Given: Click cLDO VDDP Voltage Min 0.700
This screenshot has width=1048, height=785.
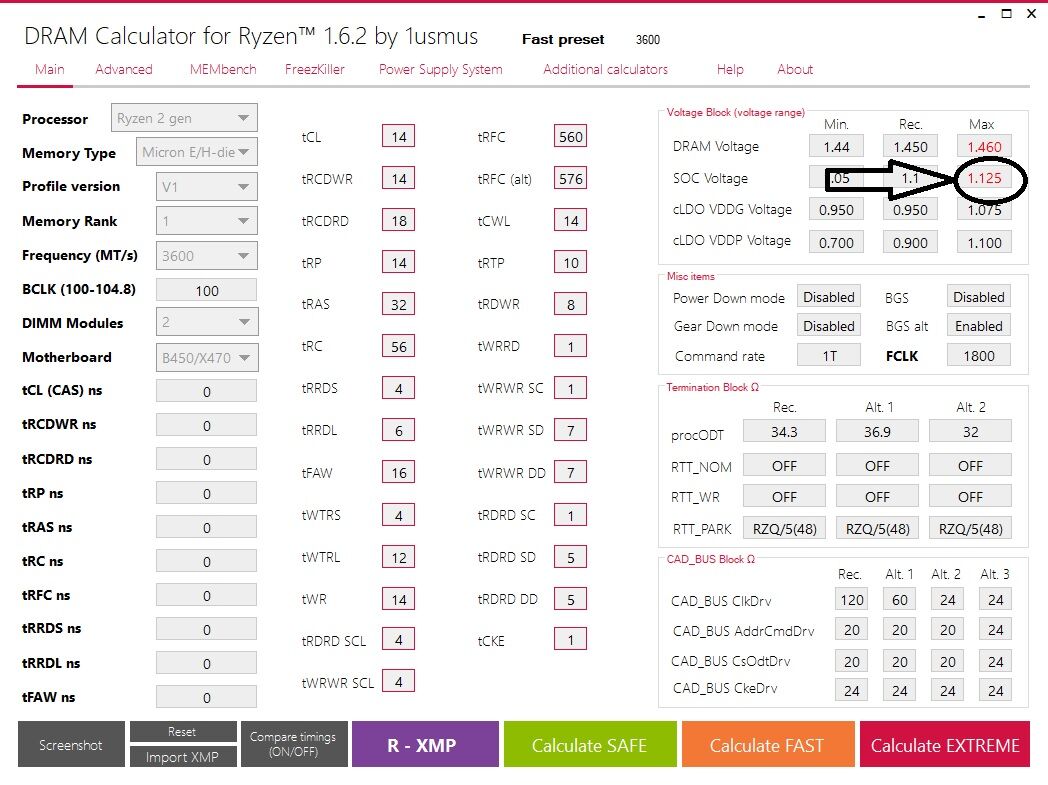Looking at the screenshot, I should 836,242.
